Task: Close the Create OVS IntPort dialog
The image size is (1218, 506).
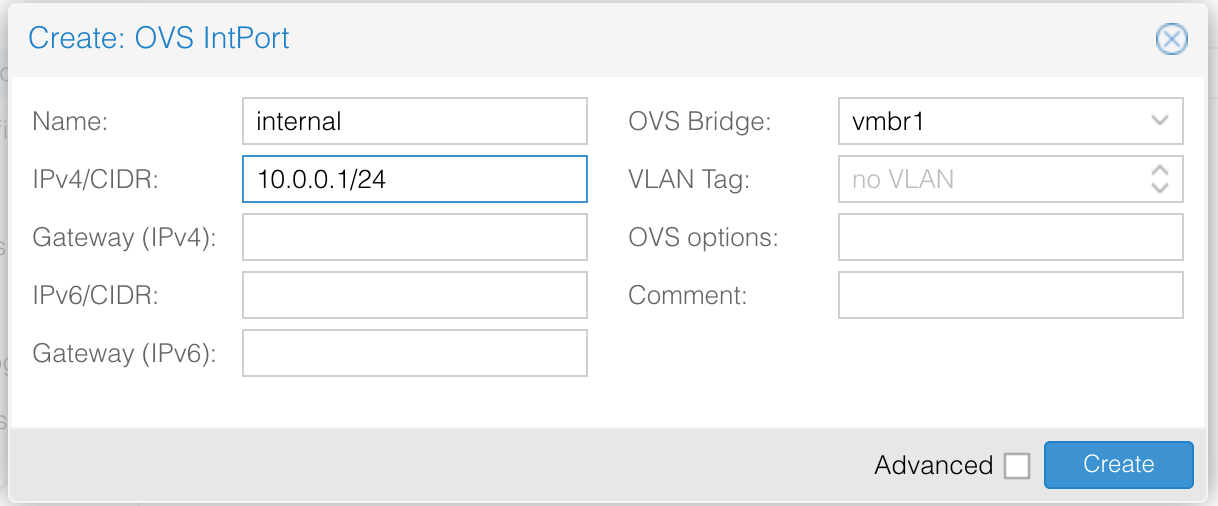Action: pyautogui.click(x=1171, y=39)
